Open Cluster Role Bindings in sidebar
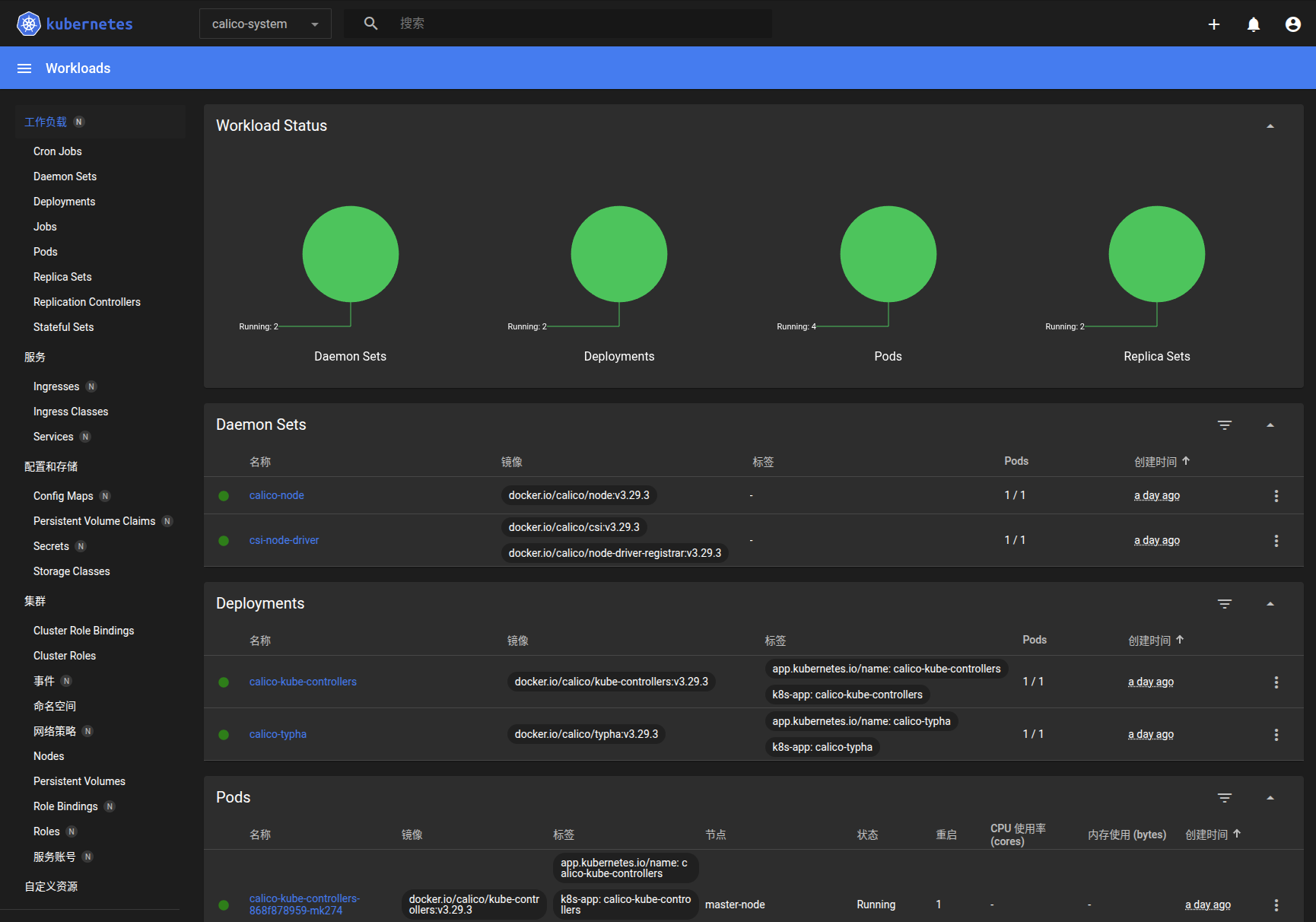The height and width of the screenshot is (922, 1316). [x=84, y=631]
